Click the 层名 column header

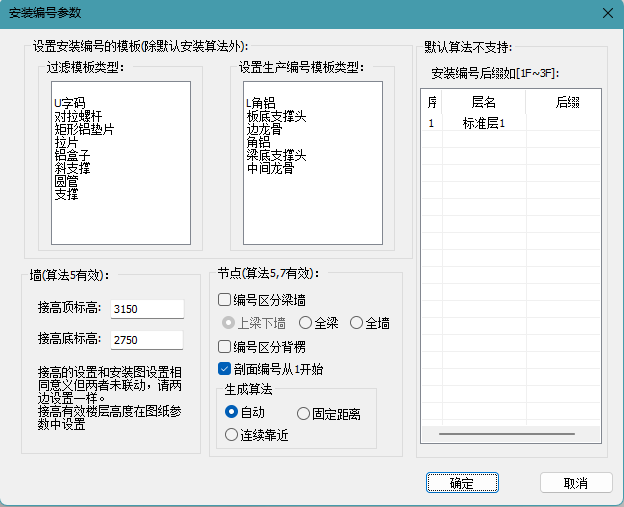(x=484, y=102)
